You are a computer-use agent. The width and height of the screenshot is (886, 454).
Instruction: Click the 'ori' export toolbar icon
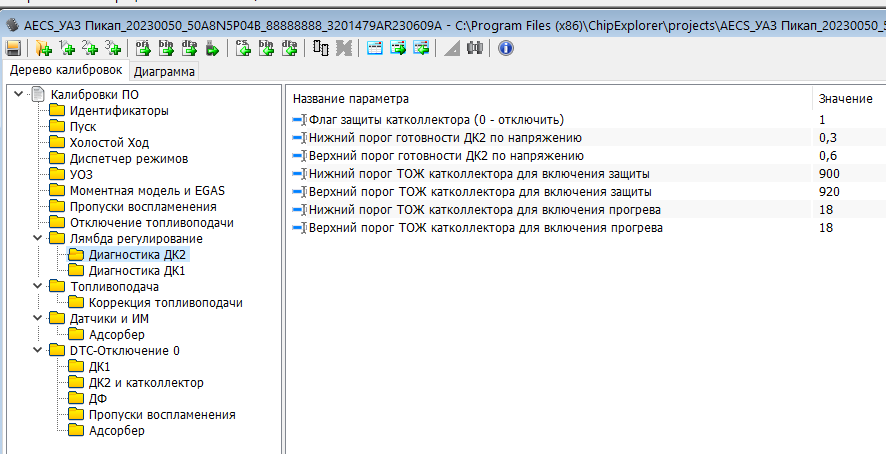pos(142,47)
